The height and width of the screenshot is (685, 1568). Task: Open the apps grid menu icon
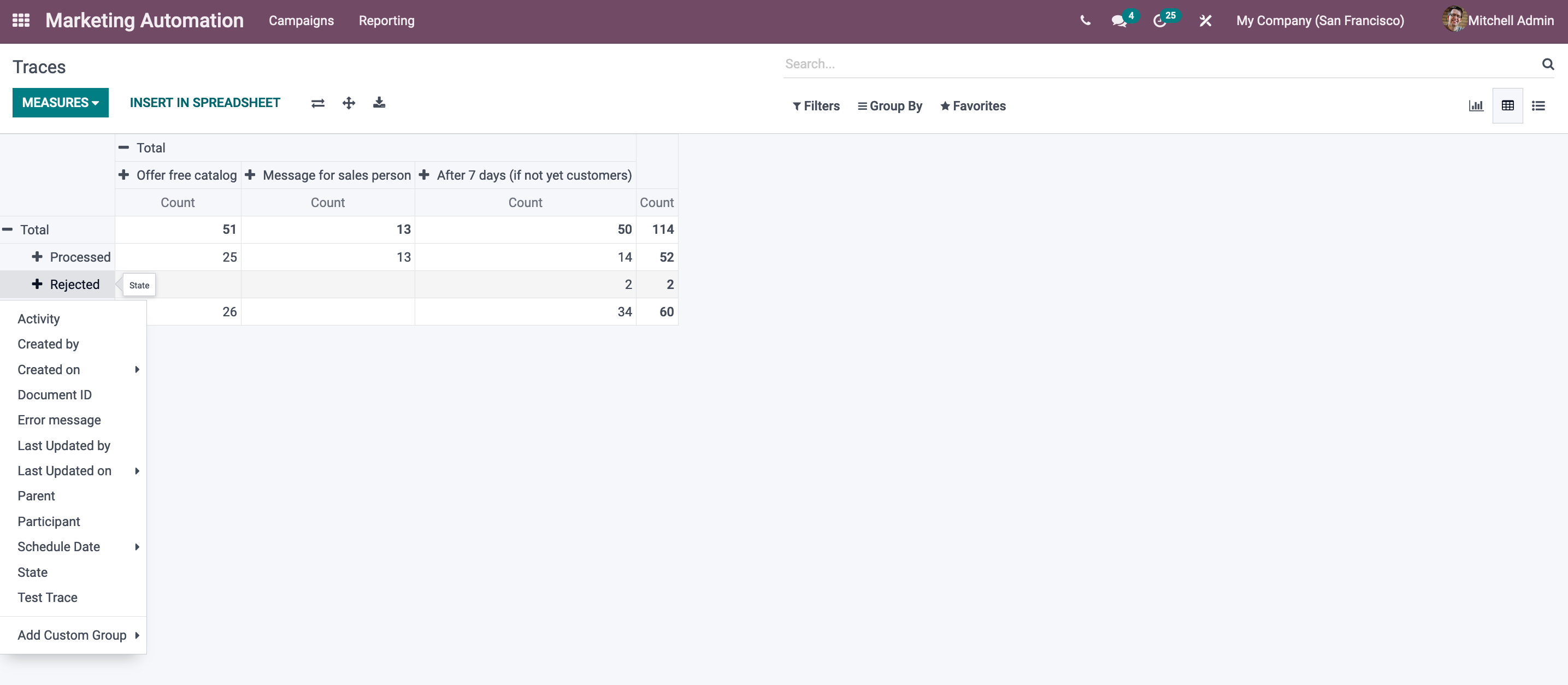pyautogui.click(x=21, y=21)
